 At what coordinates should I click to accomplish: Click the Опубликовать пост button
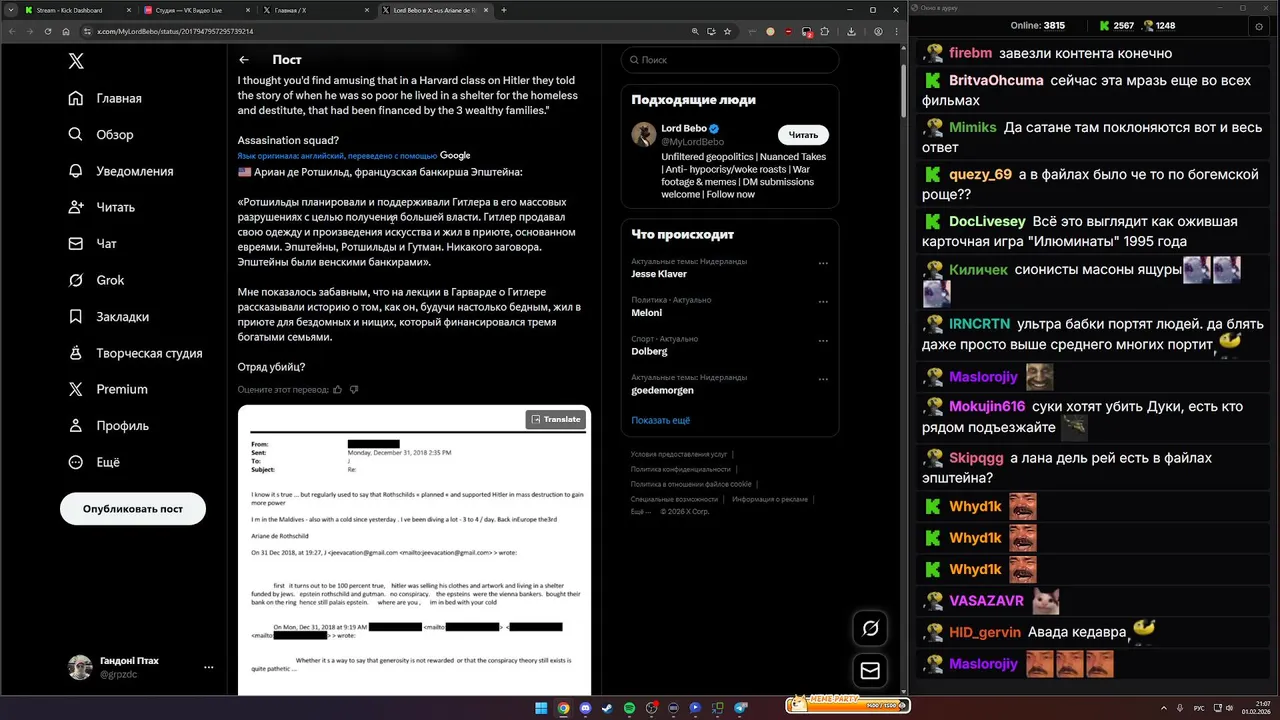133,508
